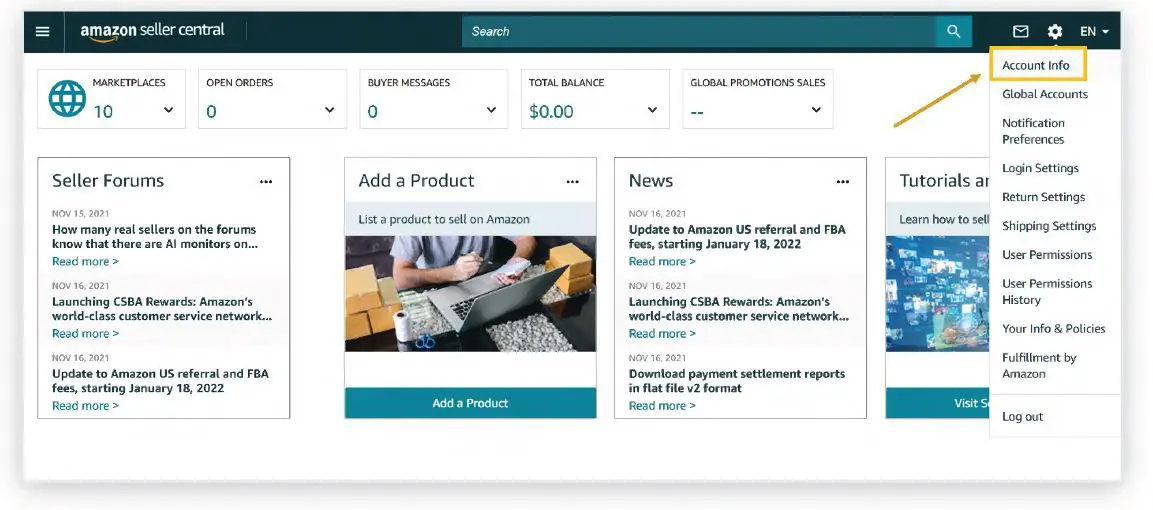Click the settings gear icon
This screenshot has height=510, width=1153.
pos(1054,32)
